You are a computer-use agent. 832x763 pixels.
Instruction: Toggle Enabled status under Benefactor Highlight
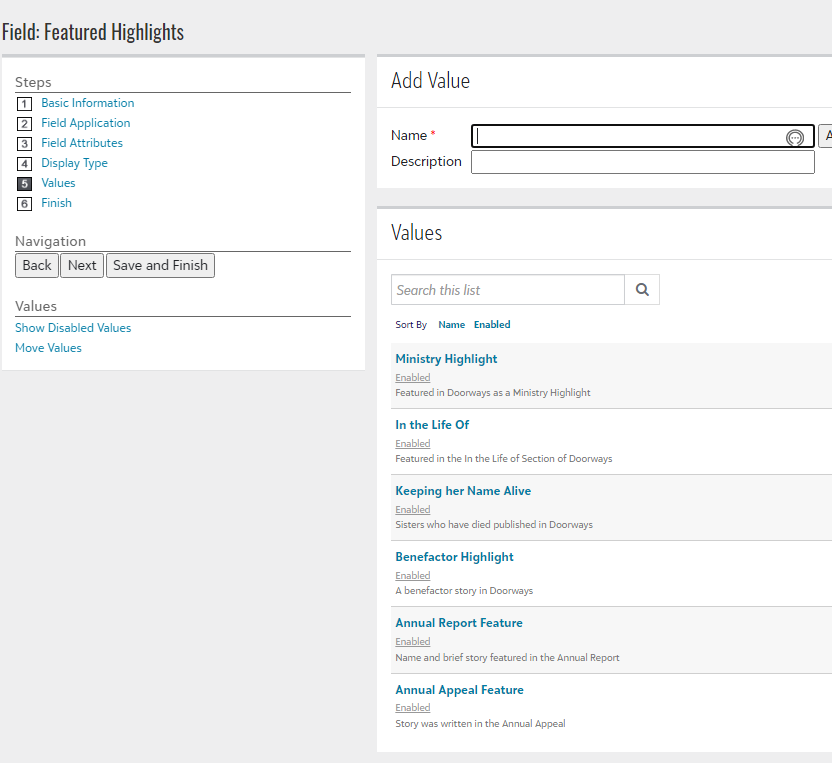[x=412, y=576]
